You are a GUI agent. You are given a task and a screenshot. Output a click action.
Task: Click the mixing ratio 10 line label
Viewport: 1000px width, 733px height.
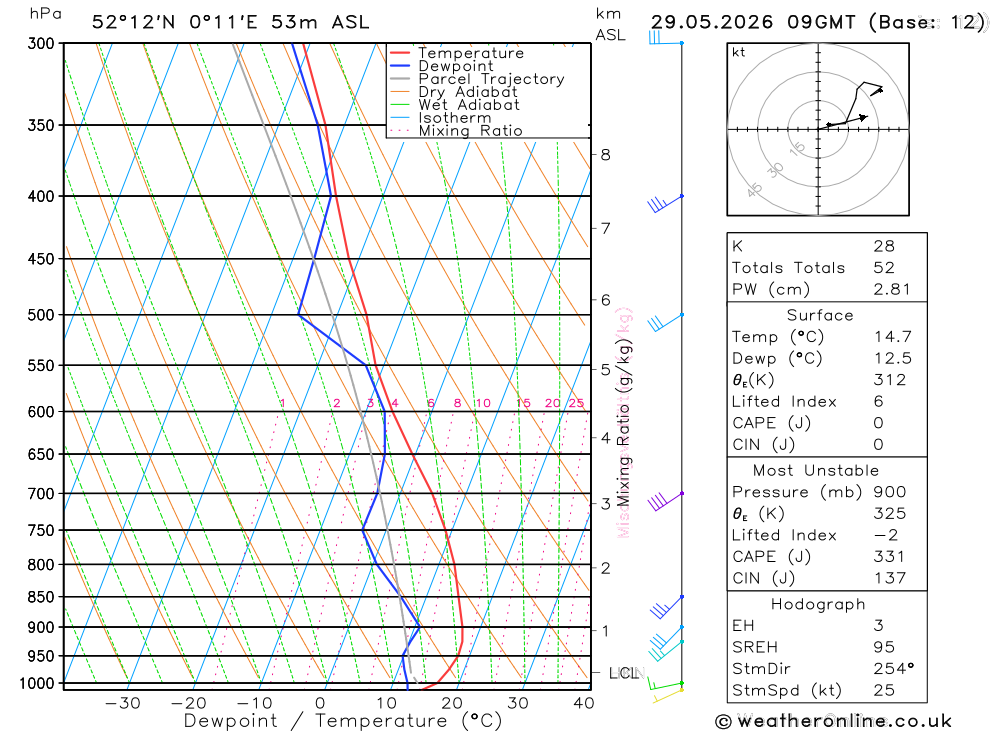[x=483, y=403]
